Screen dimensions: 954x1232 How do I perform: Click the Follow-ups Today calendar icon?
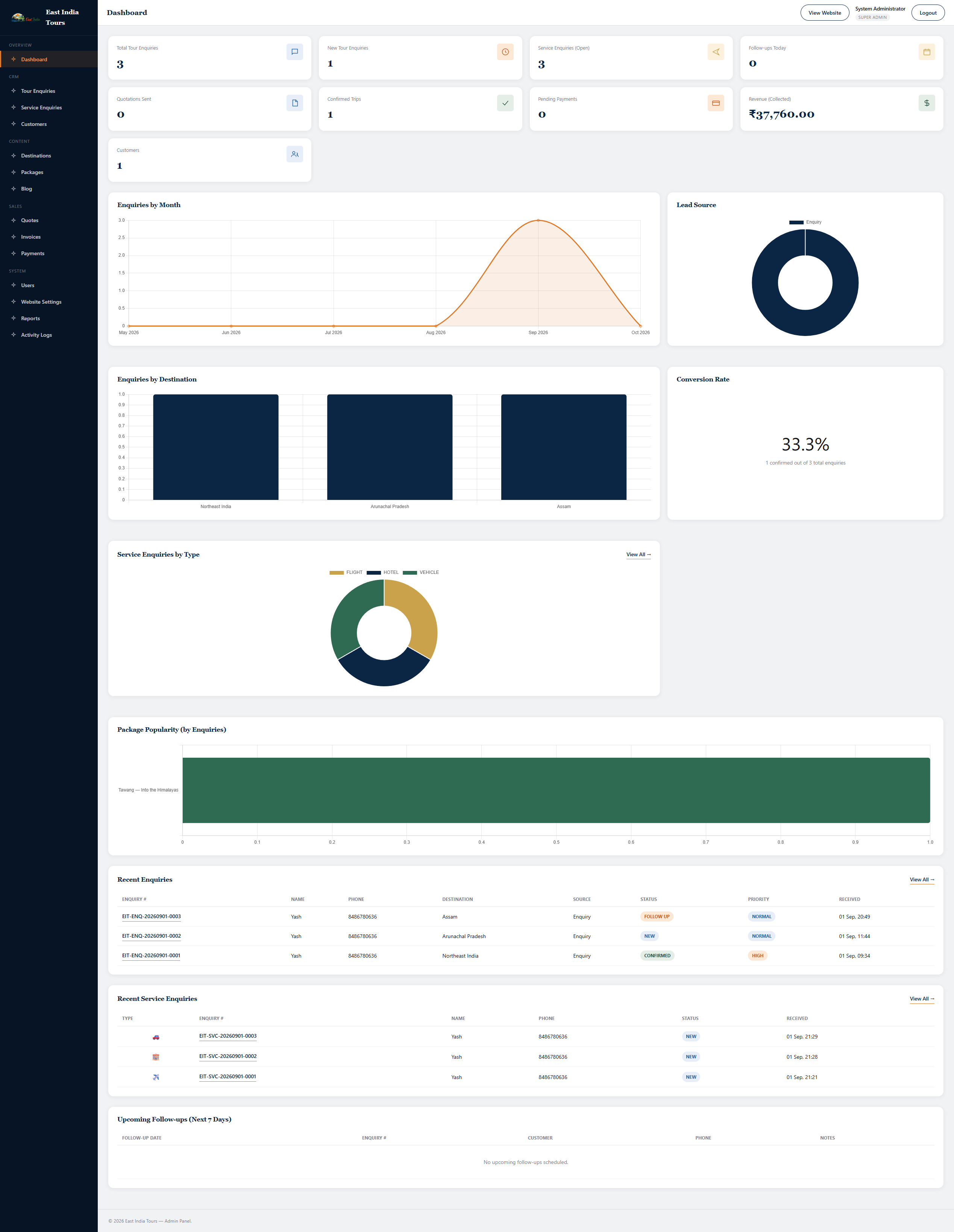(x=926, y=52)
